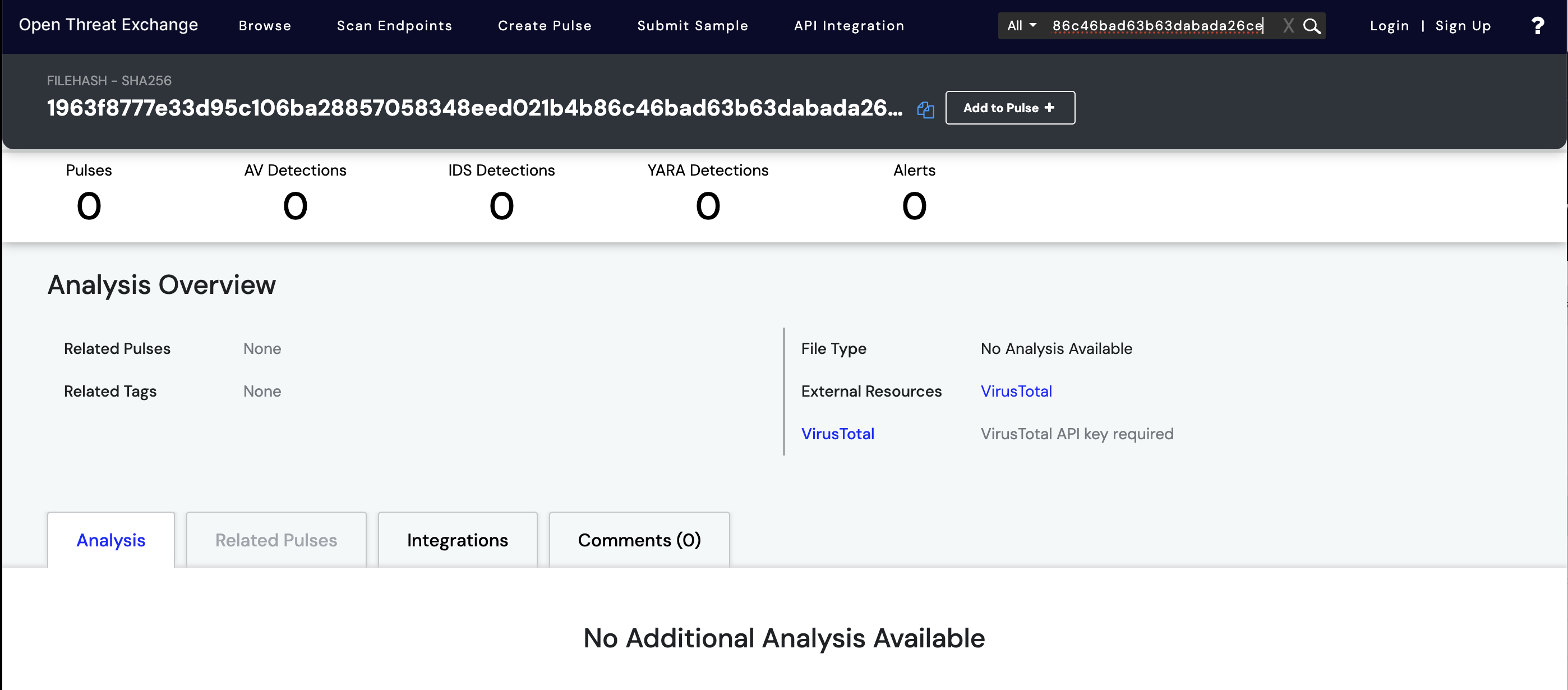Open the Integrations tab
This screenshot has height=690, width=1568.
(457, 540)
